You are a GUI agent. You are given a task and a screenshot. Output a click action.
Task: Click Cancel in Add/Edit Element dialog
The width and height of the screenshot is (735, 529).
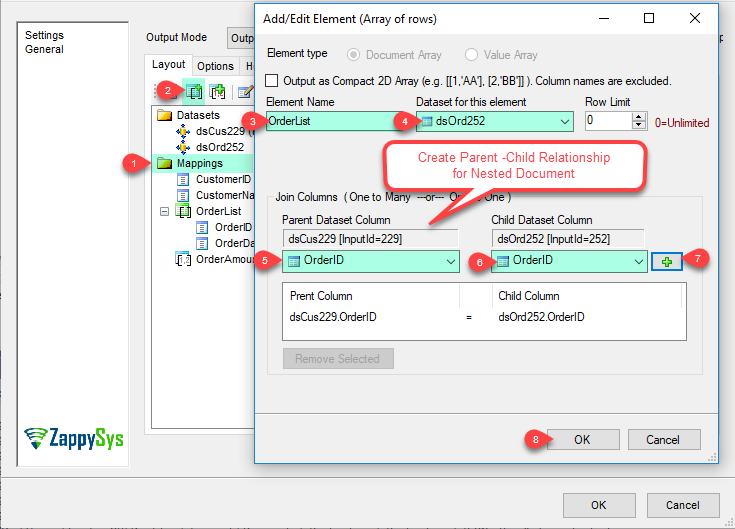pyautogui.click(x=664, y=440)
